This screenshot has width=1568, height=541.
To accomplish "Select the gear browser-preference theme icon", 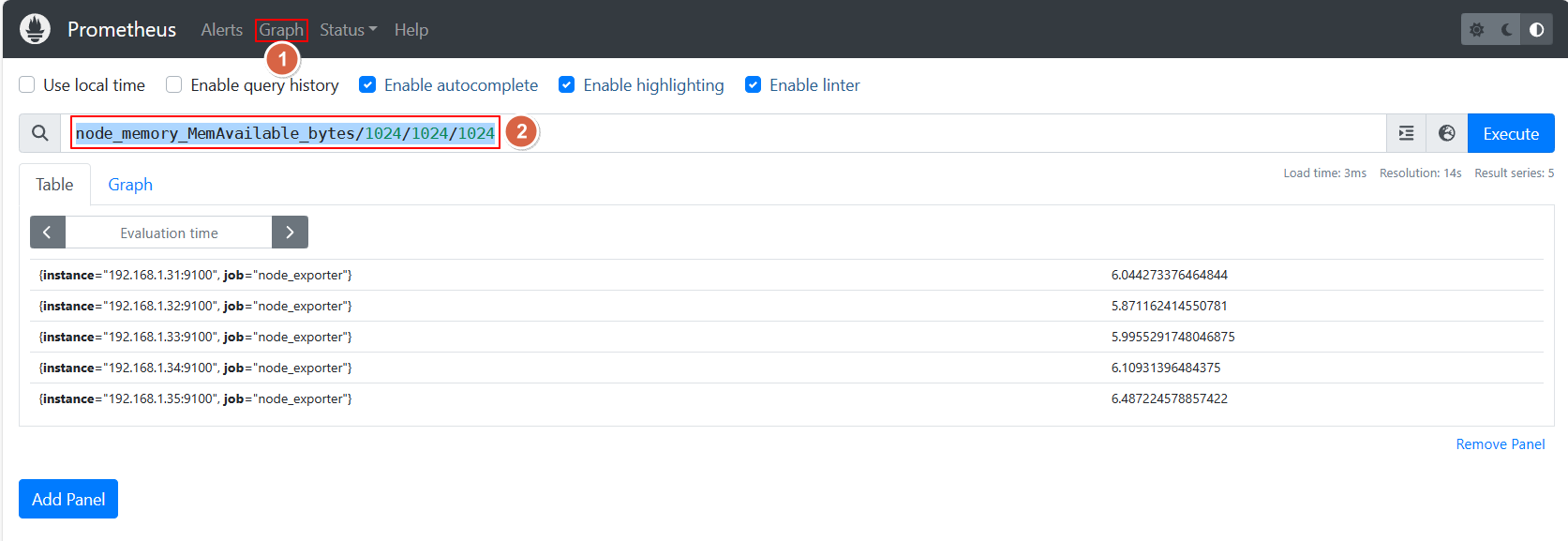I will [1477, 30].
